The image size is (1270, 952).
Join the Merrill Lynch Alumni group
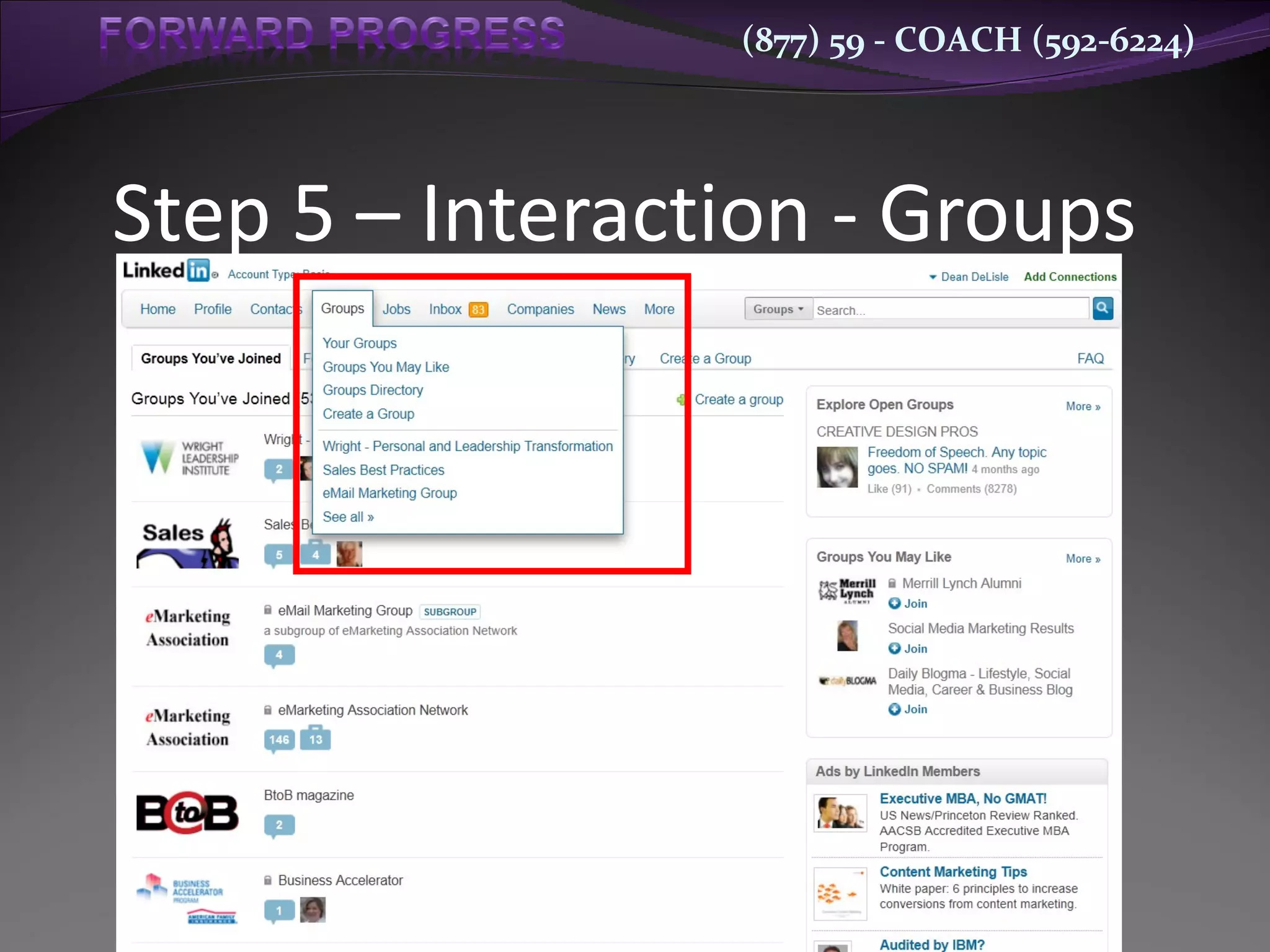click(908, 604)
